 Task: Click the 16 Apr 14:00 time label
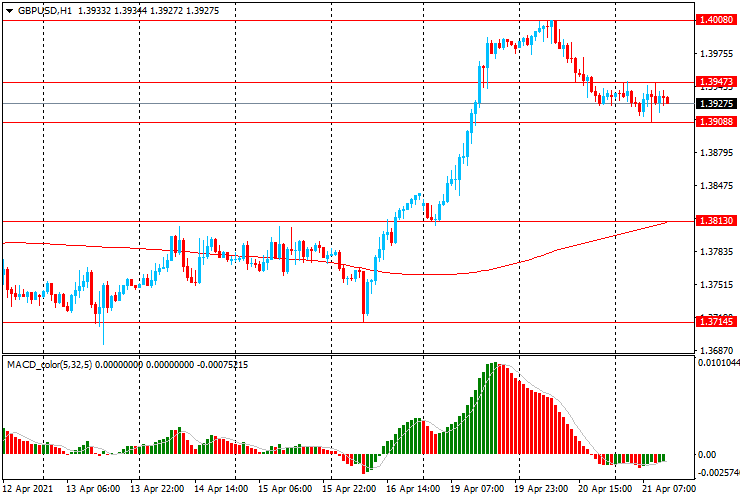tap(413, 489)
